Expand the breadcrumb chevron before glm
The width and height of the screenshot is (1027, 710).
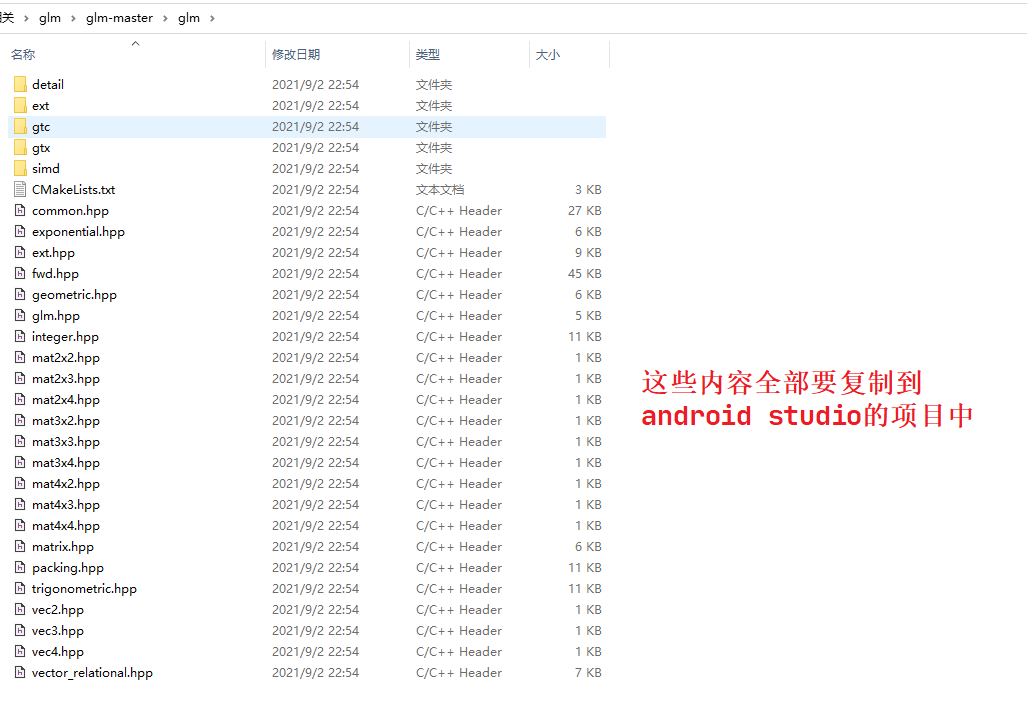click(x=26, y=18)
